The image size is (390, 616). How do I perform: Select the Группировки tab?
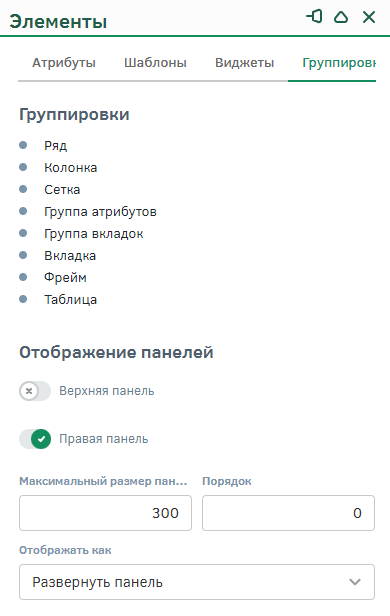coord(339,63)
